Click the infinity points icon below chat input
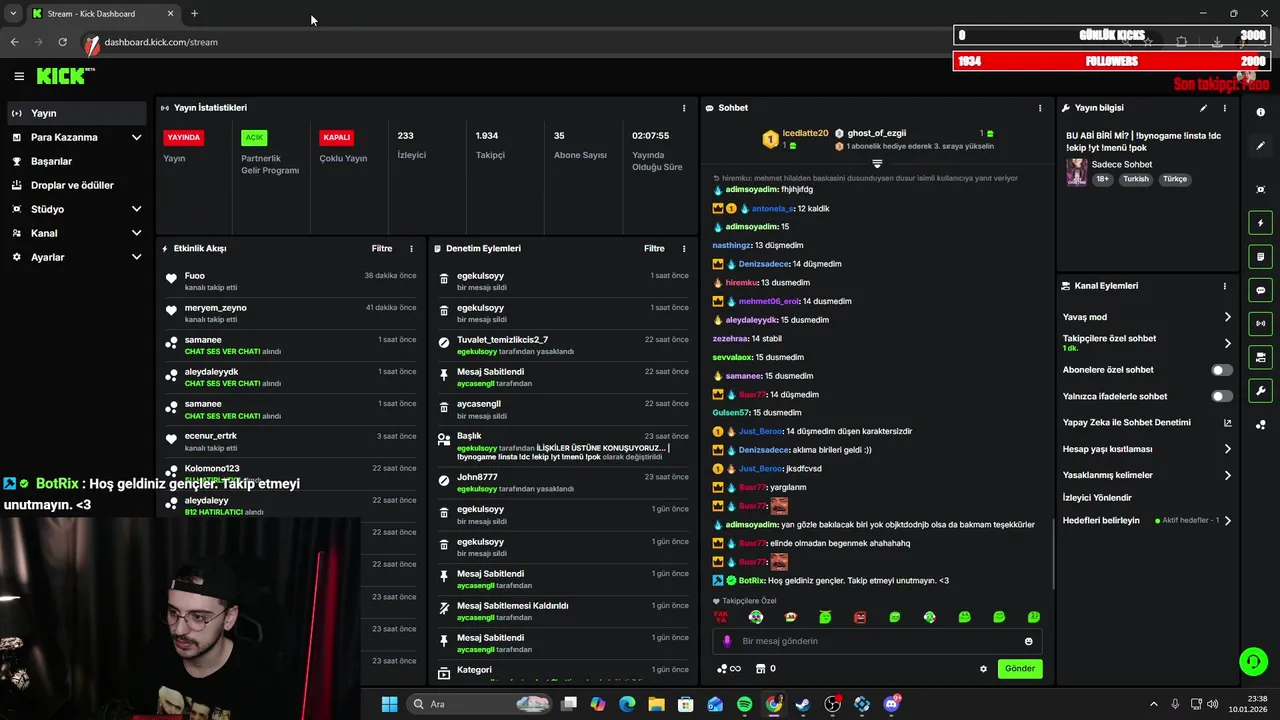The width and height of the screenshot is (1280, 720). (729, 669)
